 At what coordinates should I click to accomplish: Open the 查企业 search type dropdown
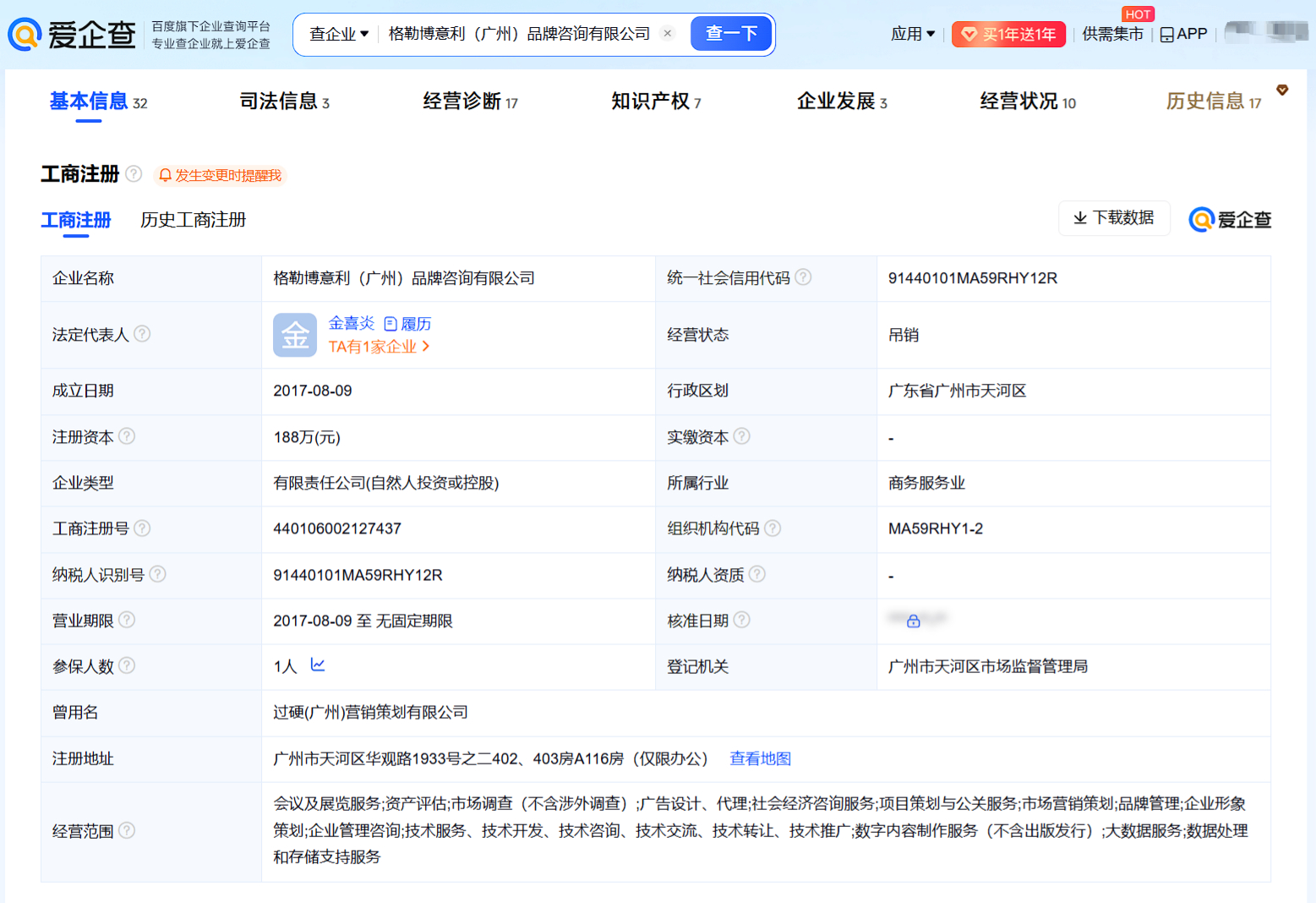339,34
